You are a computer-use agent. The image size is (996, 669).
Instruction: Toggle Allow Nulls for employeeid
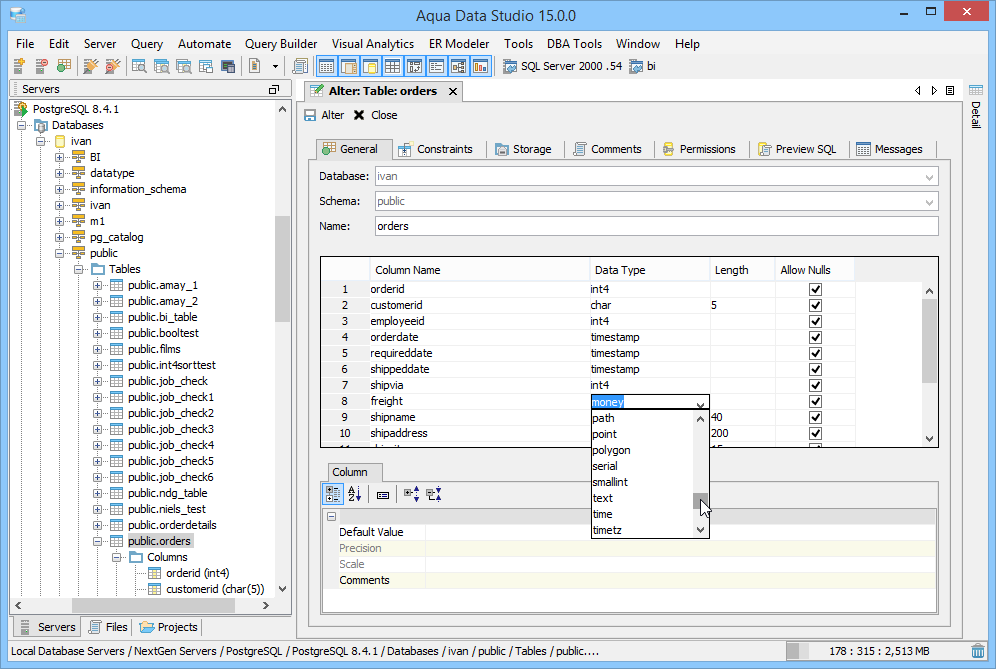pyautogui.click(x=816, y=321)
